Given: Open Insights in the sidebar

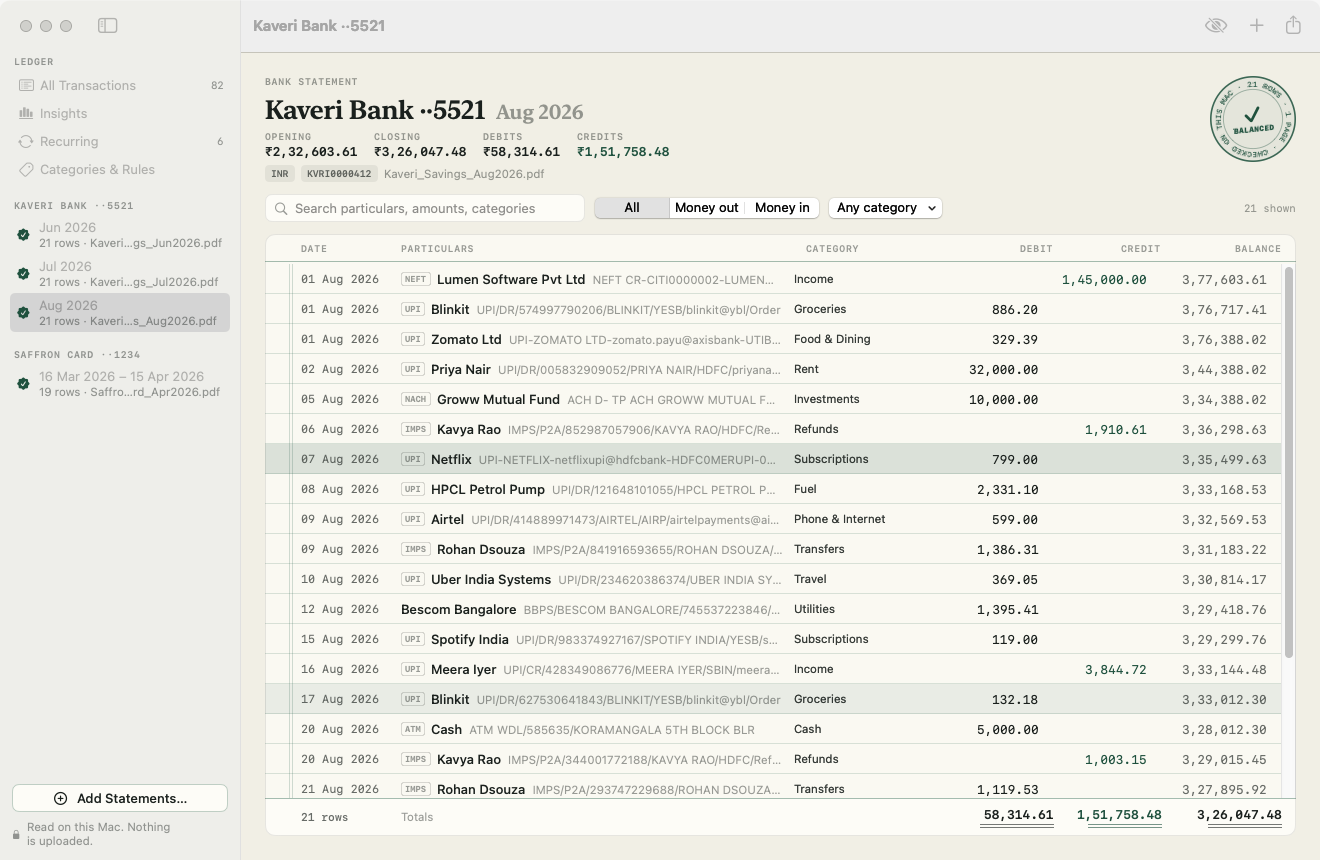Looking at the screenshot, I should pyautogui.click(x=120, y=114).
